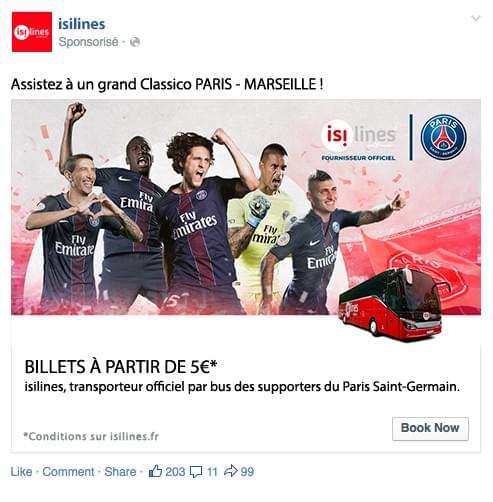This screenshot has width=493, height=502.
Task: Like the post via Like link
Action: coord(22,472)
